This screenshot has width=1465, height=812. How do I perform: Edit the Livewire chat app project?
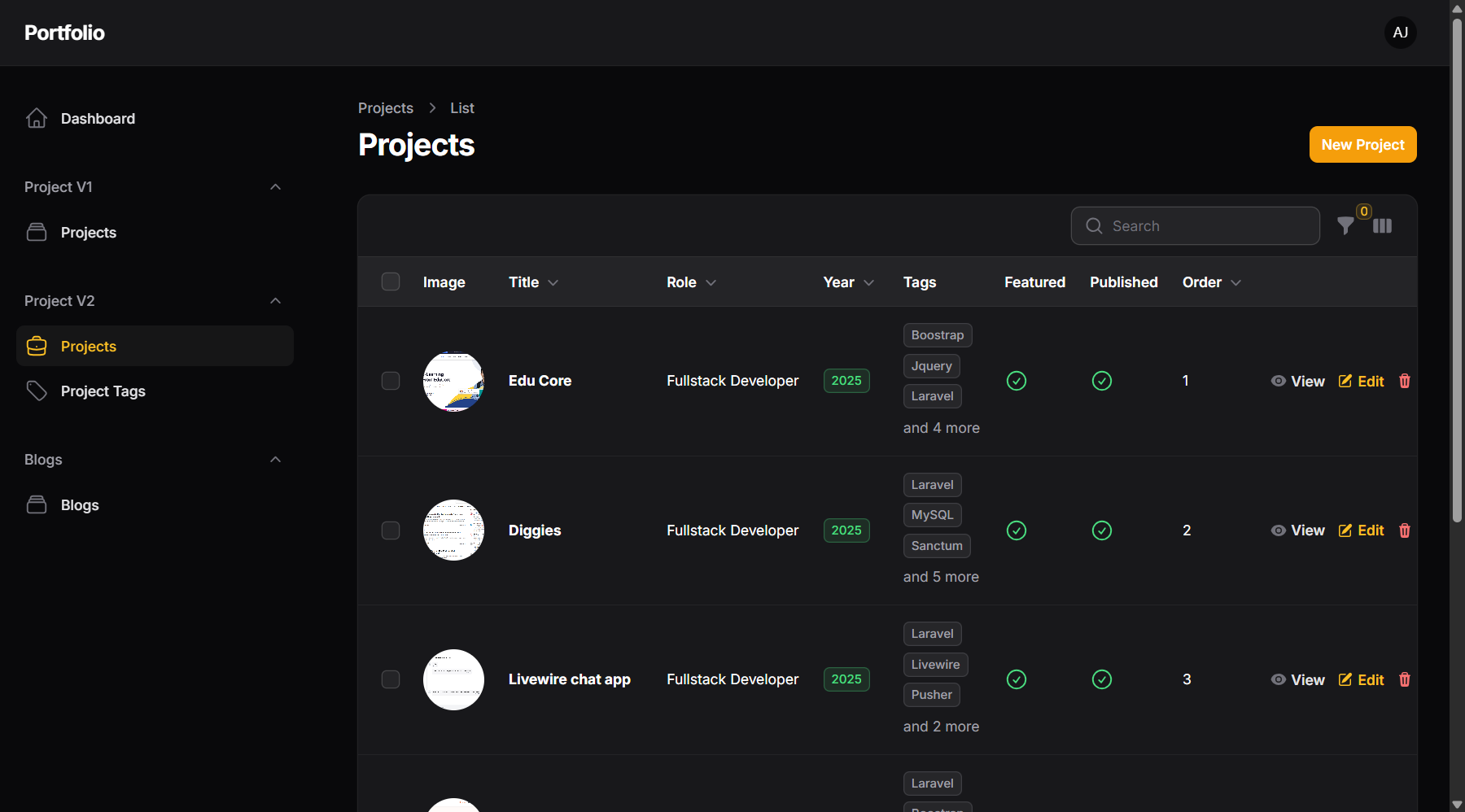(x=1362, y=679)
